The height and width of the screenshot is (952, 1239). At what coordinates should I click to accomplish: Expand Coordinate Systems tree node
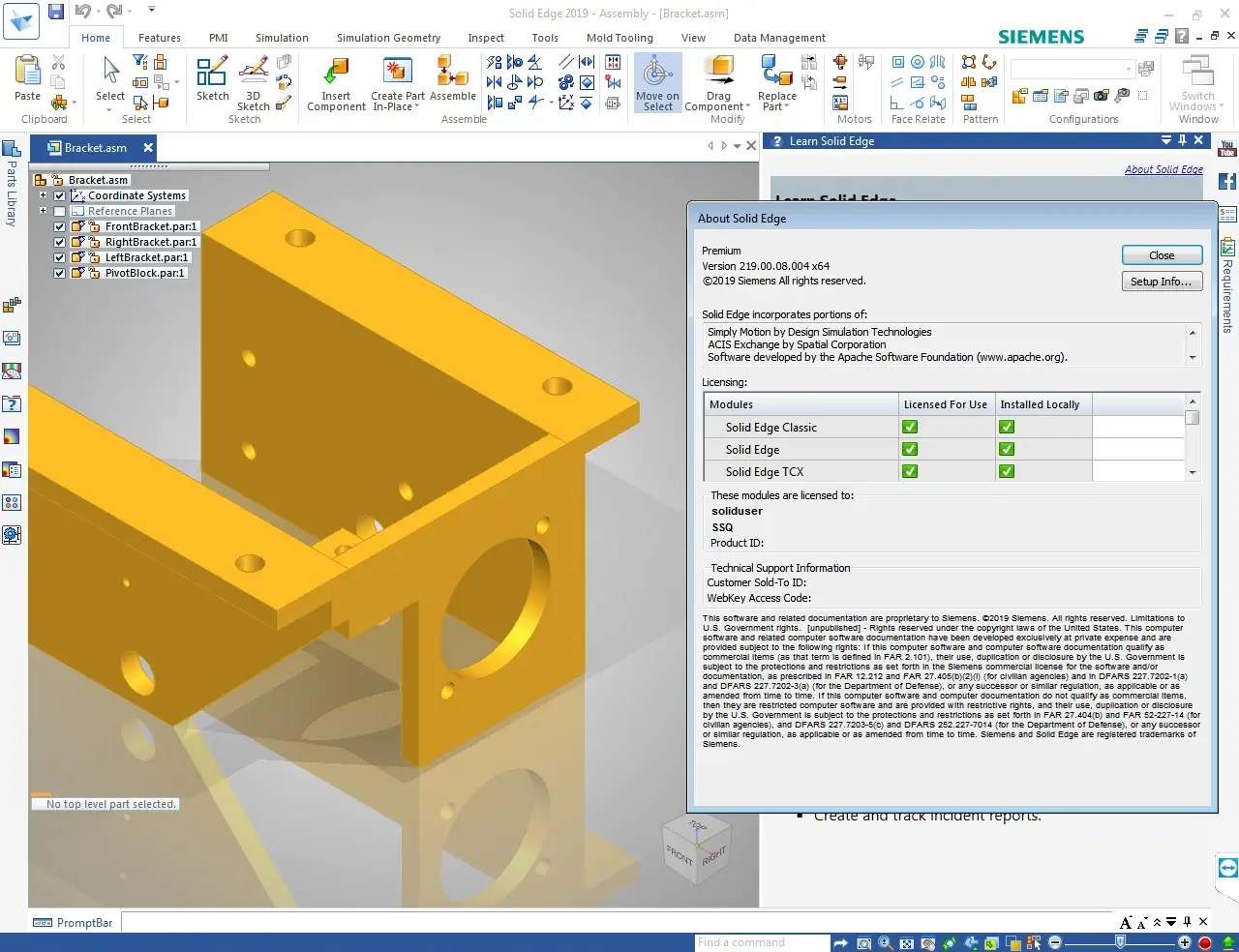tap(43, 195)
